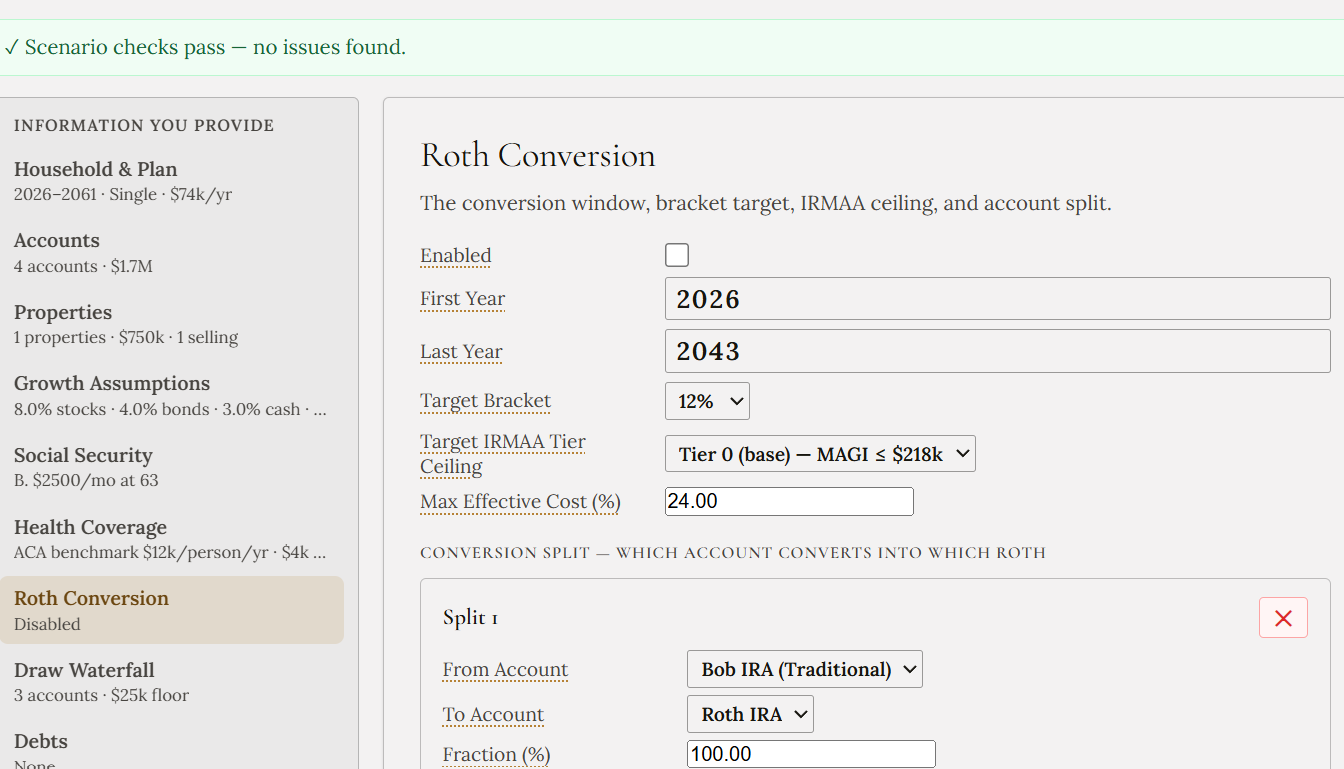Click the Split 1 heading

click(x=470, y=618)
